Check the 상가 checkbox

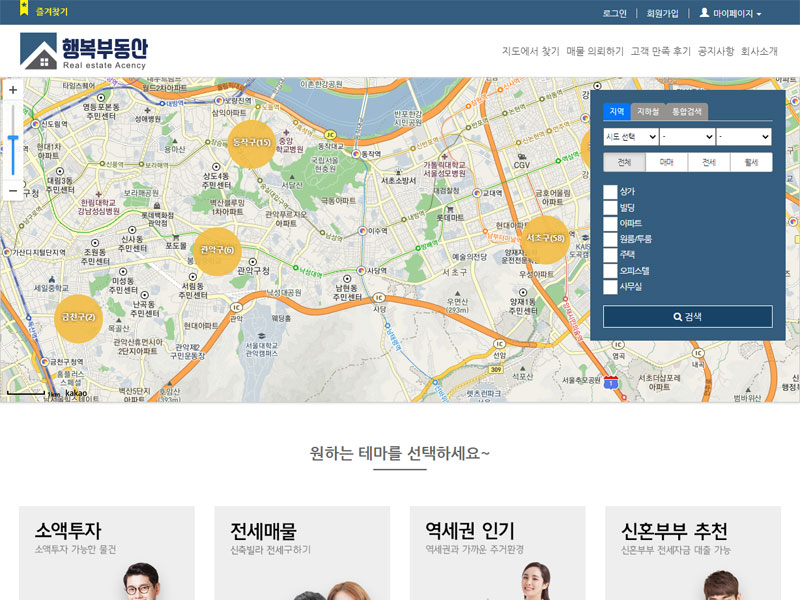[x=610, y=191]
